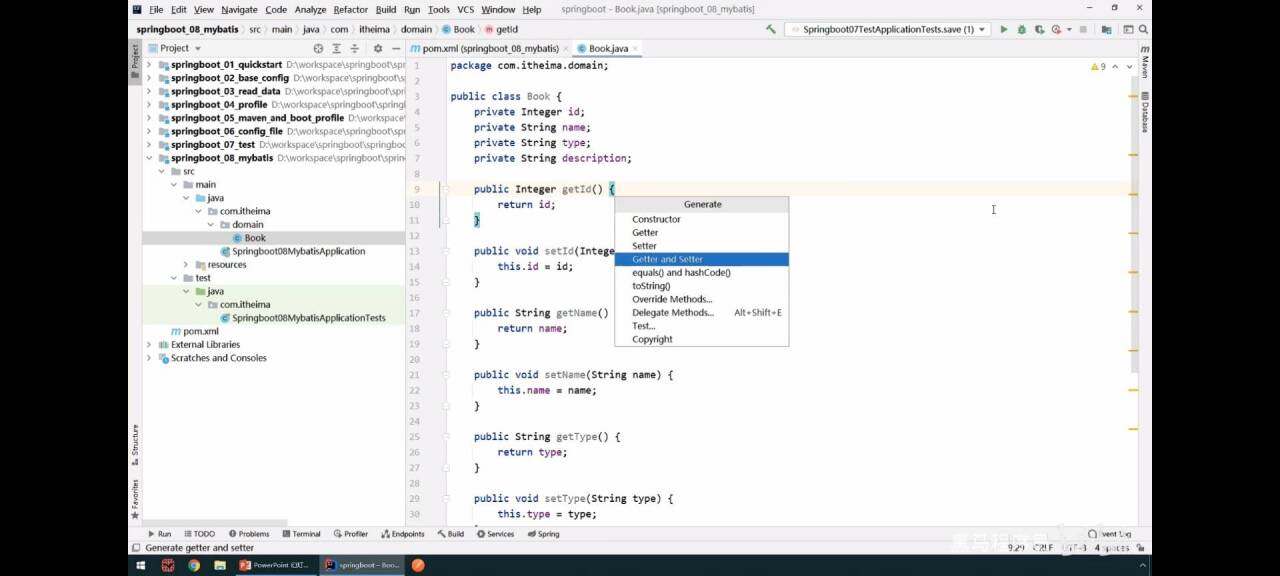The height and width of the screenshot is (576, 1280).
Task: Switch to Book.java editor tab
Action: (608, 48)
